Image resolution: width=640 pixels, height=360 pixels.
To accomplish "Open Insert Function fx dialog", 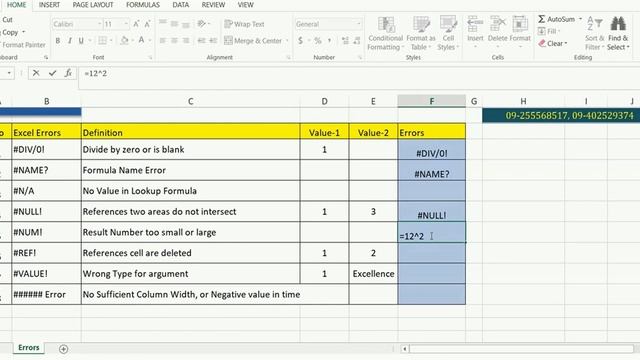I will (x=68, y=73).
